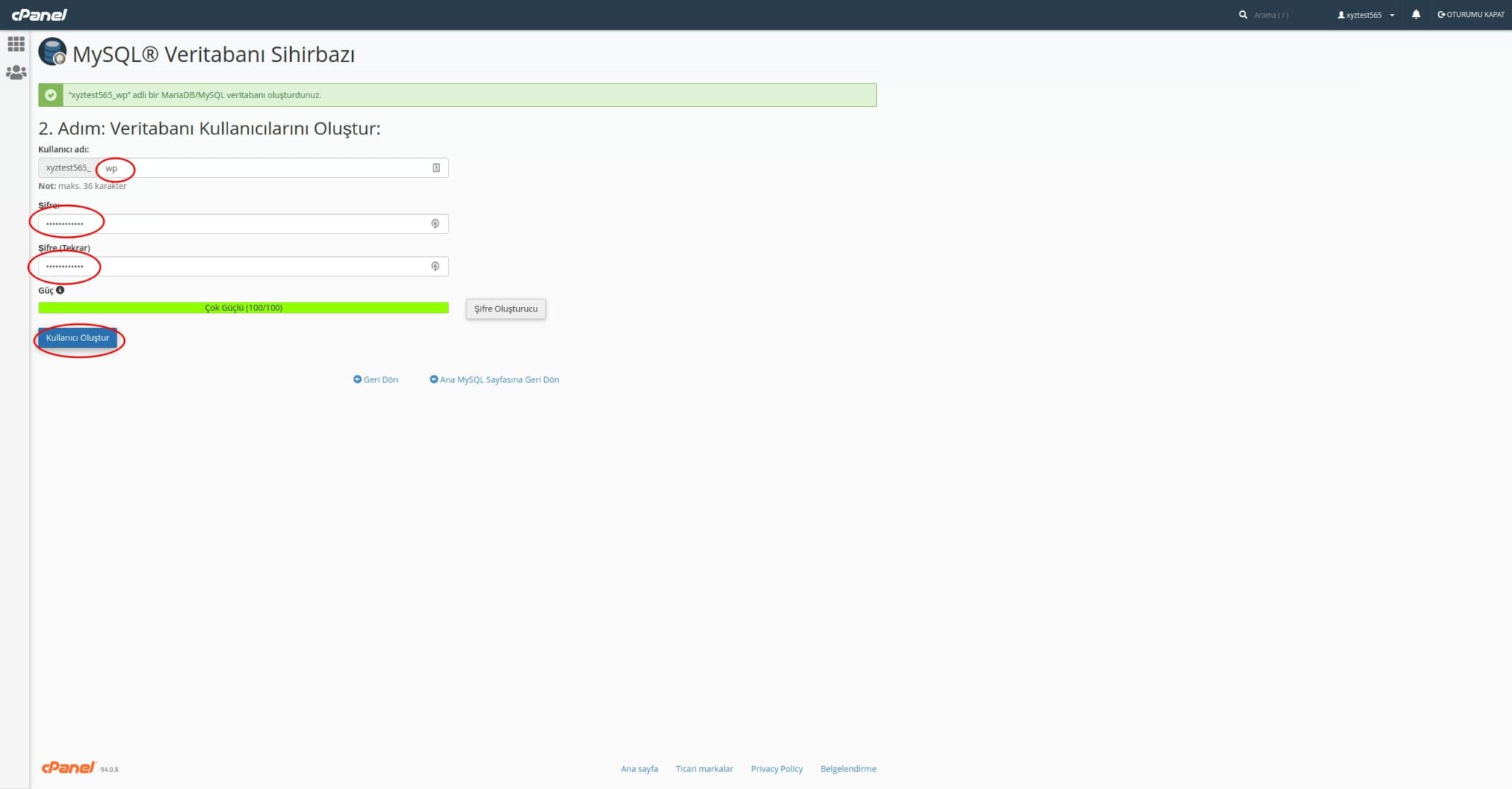The image size is (1512, 789).
Task: Focus the Kullanıcı adı input field
Action: (273, 168)
